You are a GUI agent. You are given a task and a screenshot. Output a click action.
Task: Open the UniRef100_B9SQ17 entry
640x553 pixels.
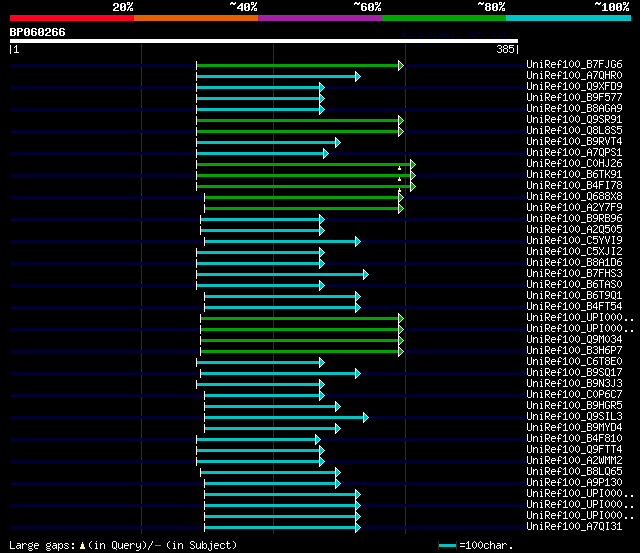574,373
